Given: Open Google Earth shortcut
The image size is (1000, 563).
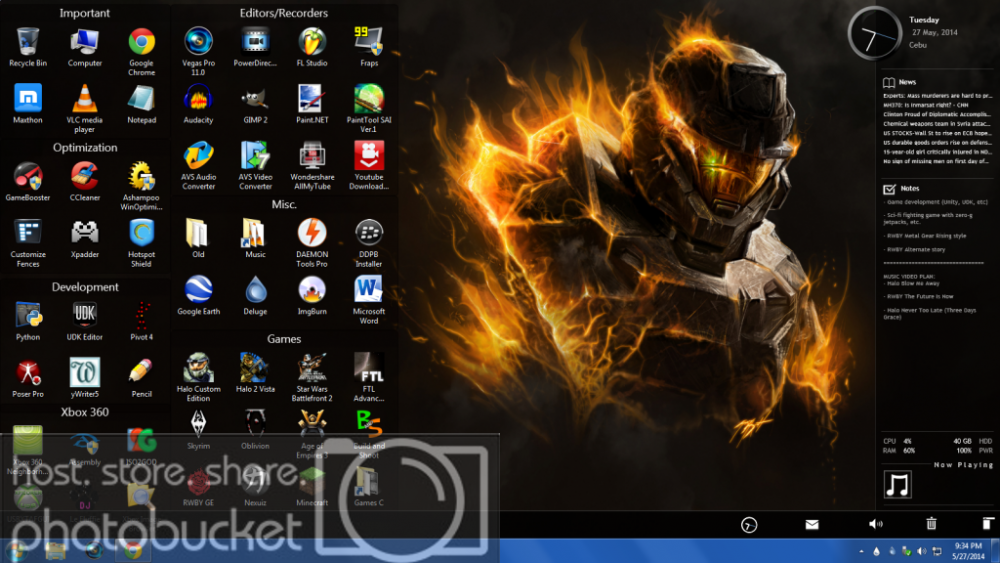Looking at the screenshot, I should tap(198, 290).
